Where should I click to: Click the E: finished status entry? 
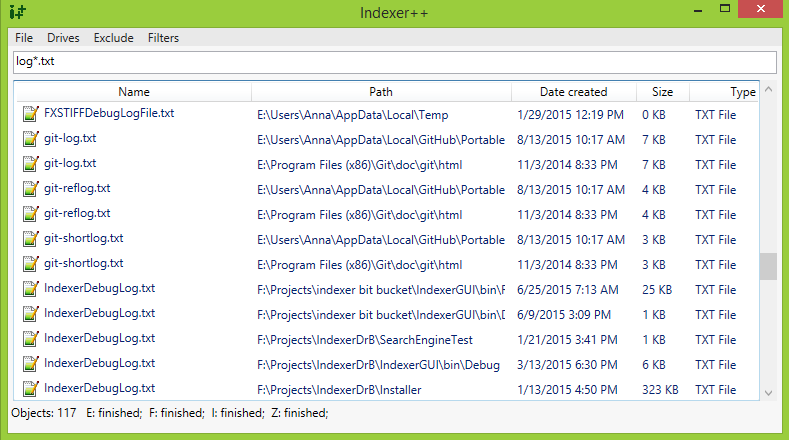tap(114, 413)
